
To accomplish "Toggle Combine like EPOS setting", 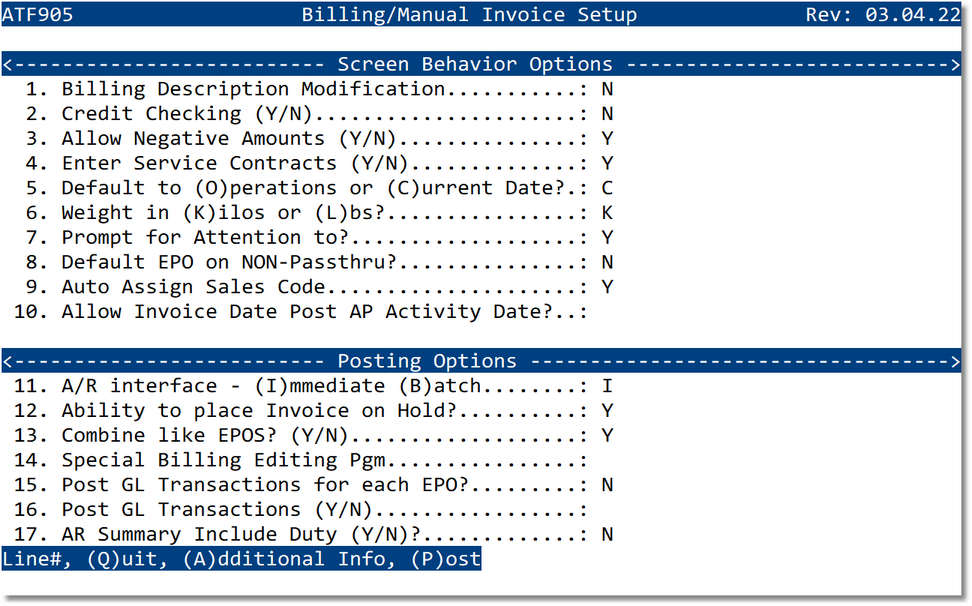I will [x=607, y=435].
